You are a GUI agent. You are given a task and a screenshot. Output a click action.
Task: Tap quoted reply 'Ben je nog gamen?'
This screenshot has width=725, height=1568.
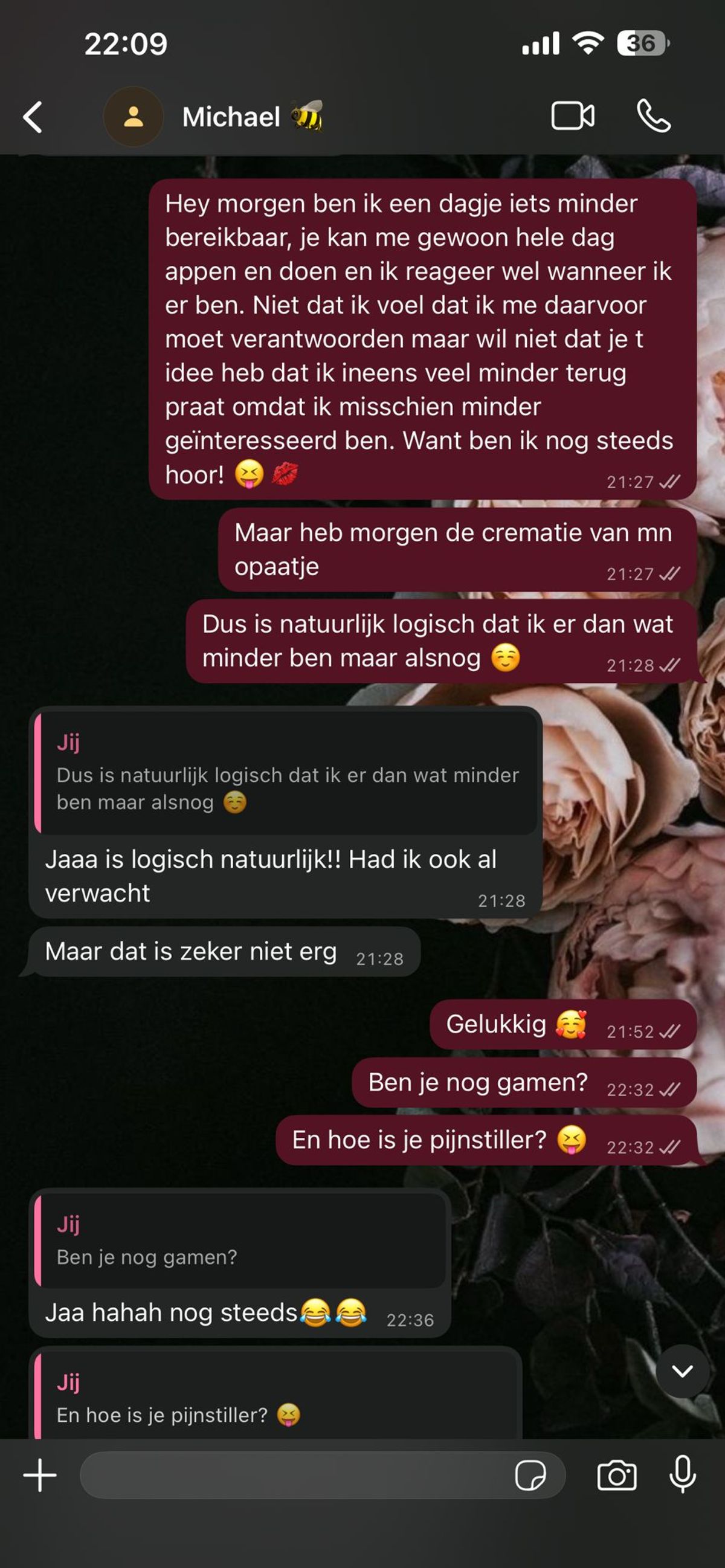click(x=240, y=1240)
